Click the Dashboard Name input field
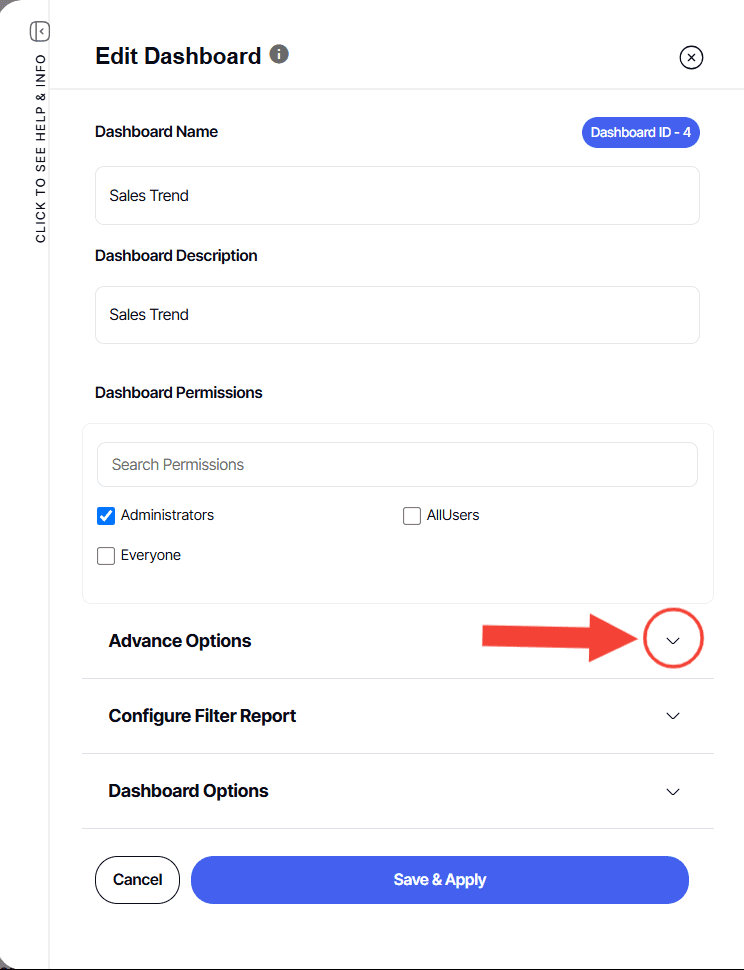The image size is (744, 970). pyautogui.click(x=397, y=196)
